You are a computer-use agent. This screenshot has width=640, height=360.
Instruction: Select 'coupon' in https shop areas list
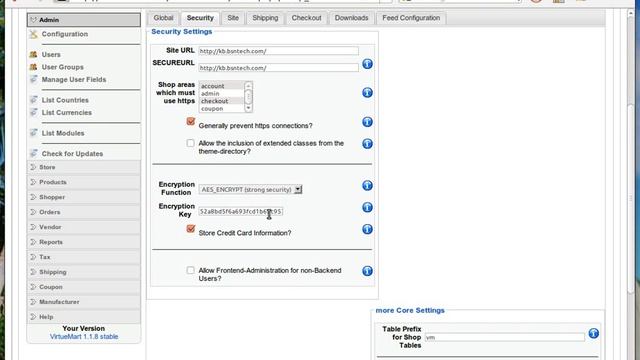coord(222,109)
